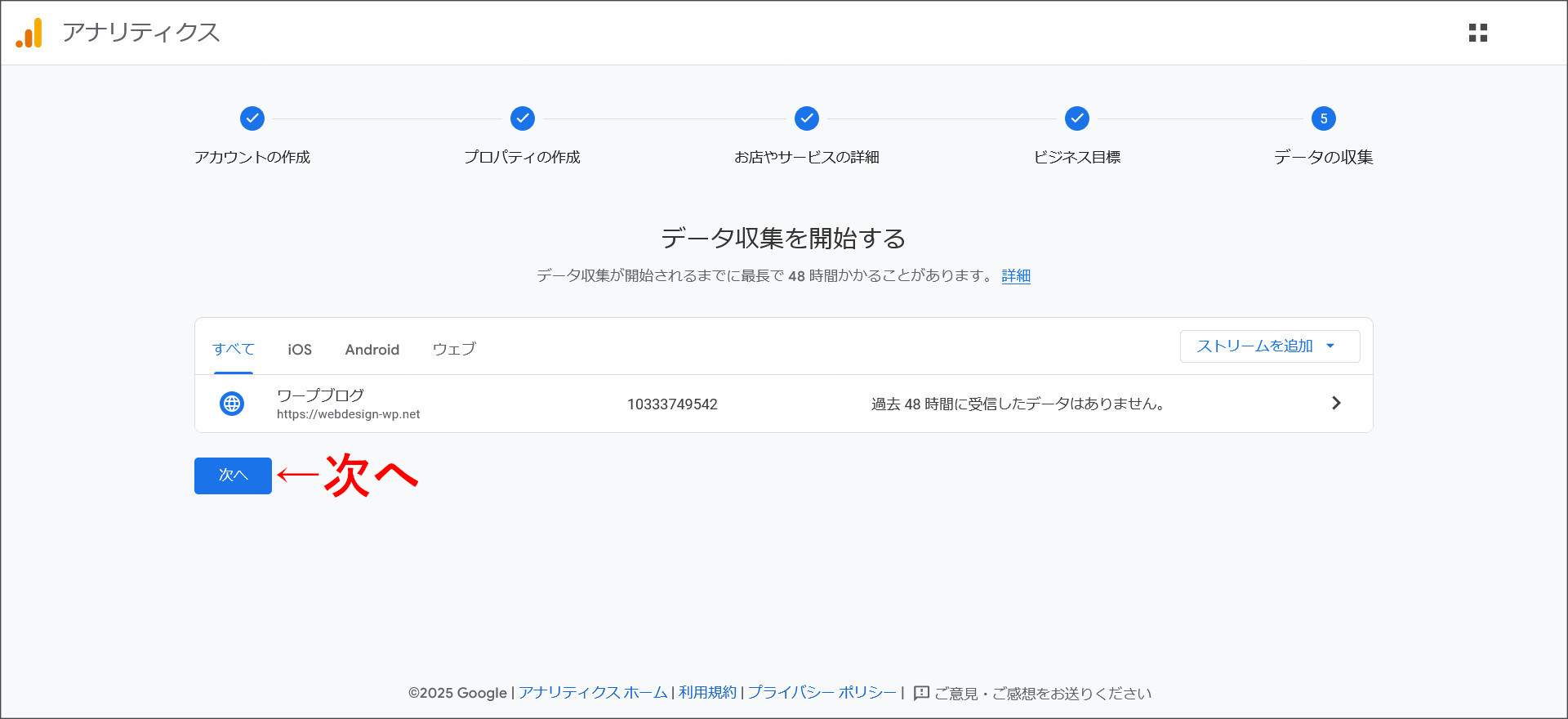This screenshot has width=1568, height=719.
Task: Click the アナリティクス header title
Action: (x=140, y=33)
